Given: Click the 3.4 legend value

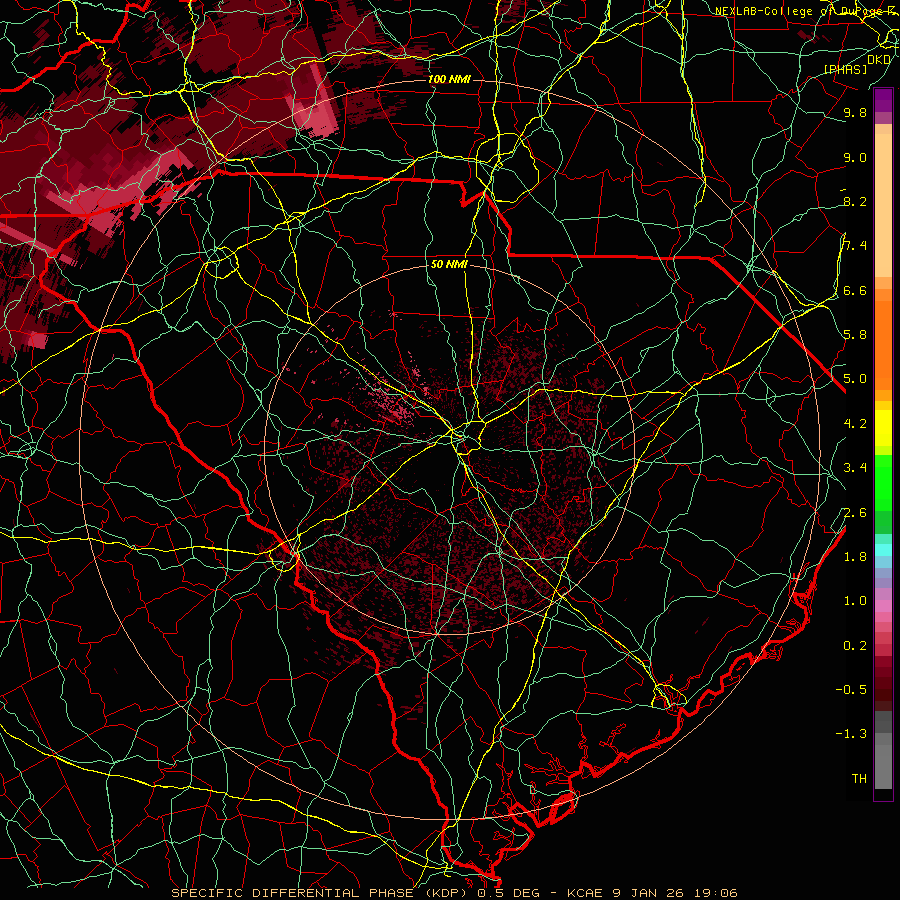Looking at the screenshot, I should click(x=855, y=467).
